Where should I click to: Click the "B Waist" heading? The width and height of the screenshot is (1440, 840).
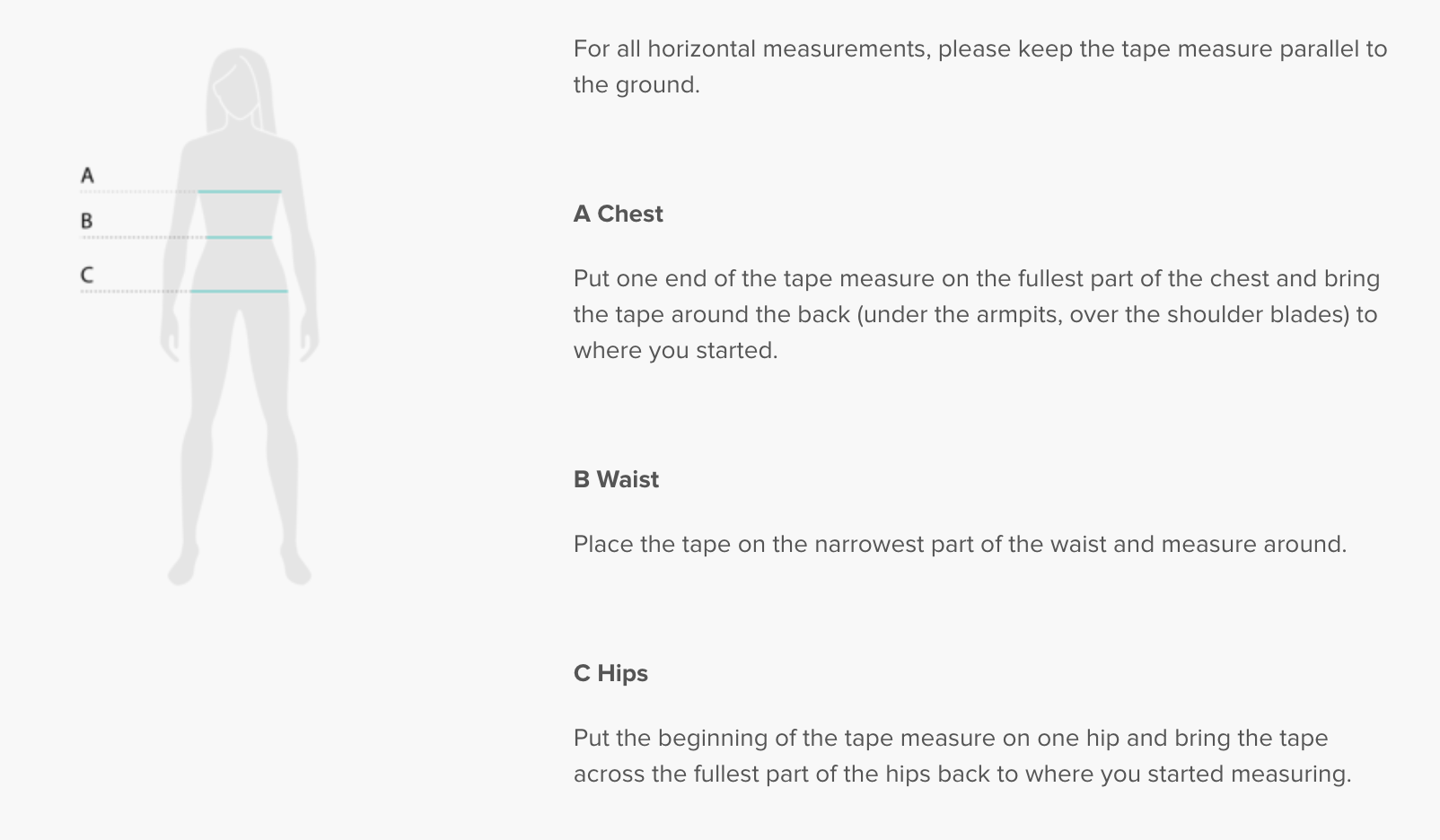pyautogui.click(x=616, y=479)
